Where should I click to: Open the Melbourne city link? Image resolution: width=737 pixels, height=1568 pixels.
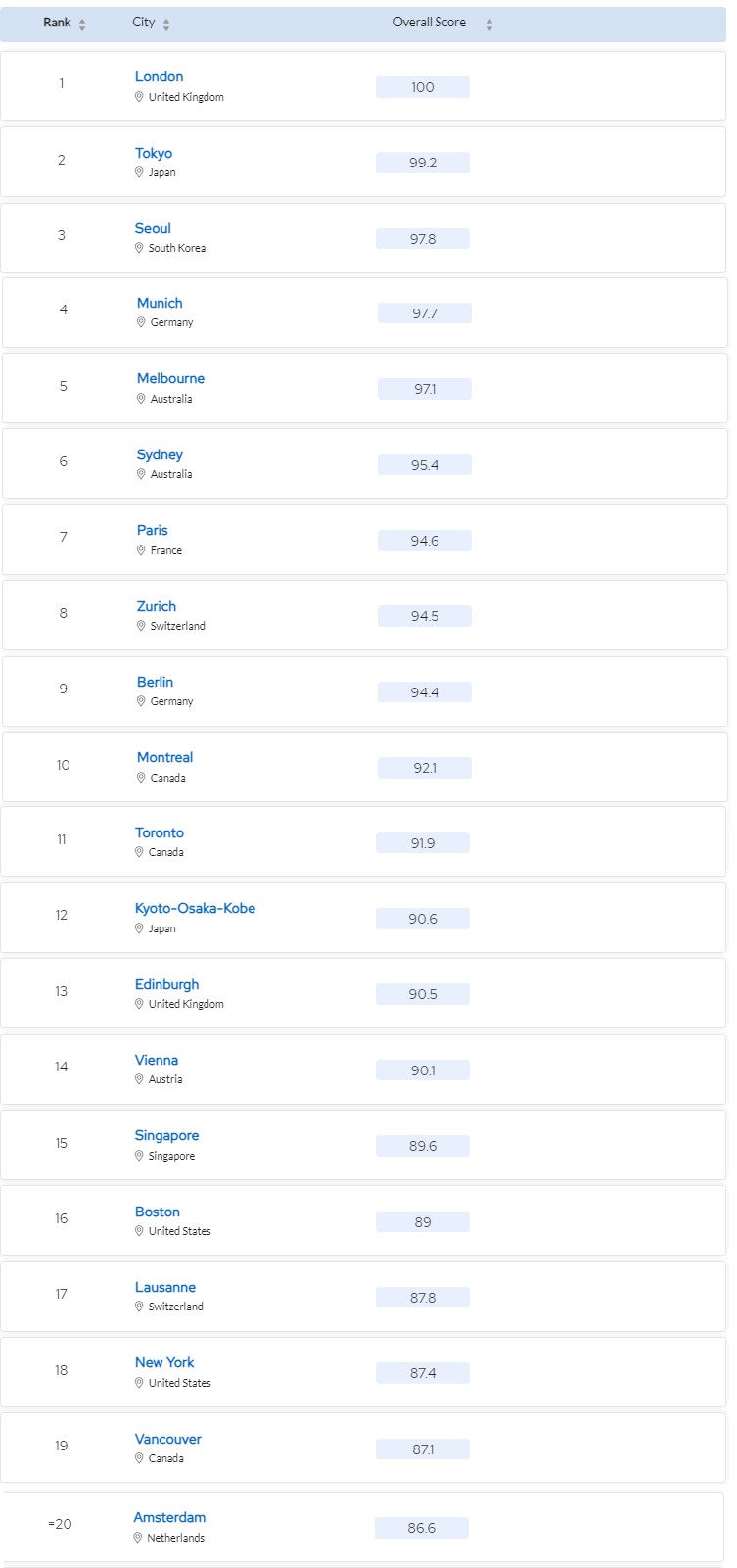pos(170,378)
